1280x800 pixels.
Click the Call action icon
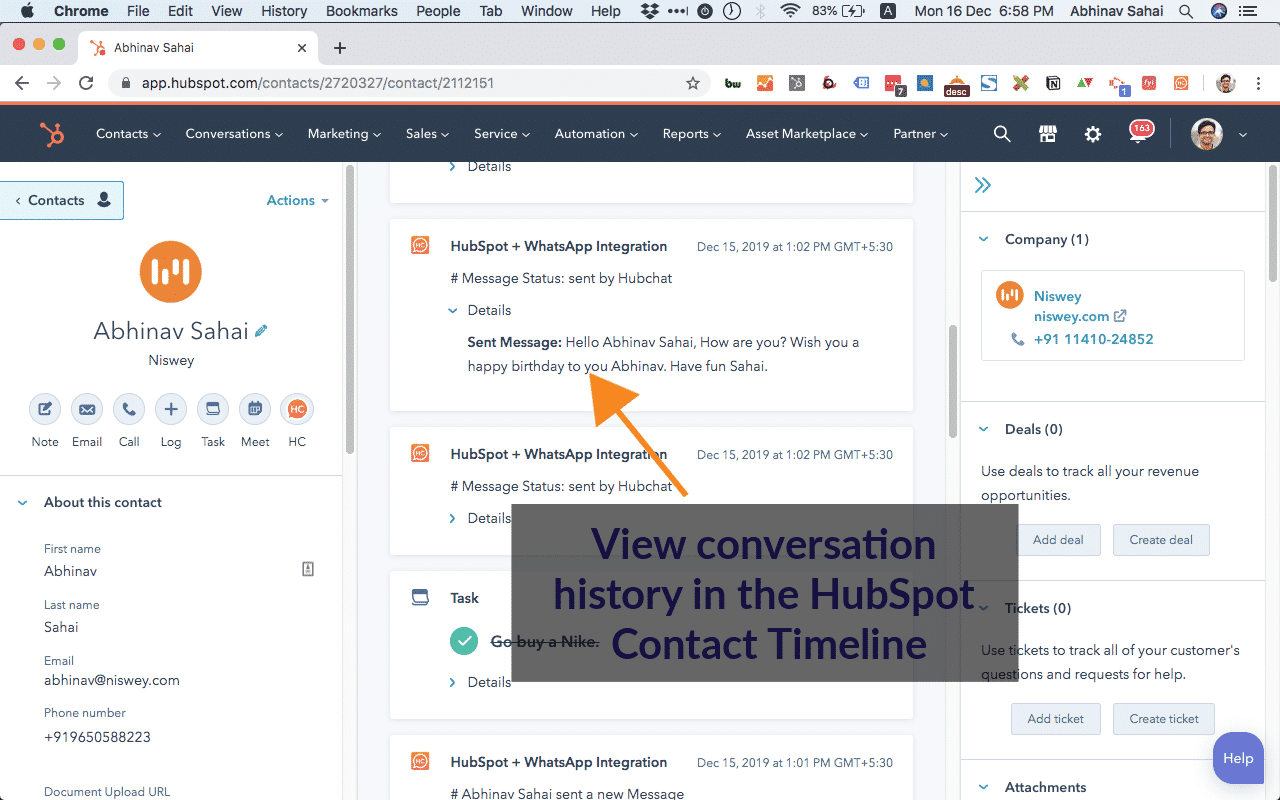129,409
